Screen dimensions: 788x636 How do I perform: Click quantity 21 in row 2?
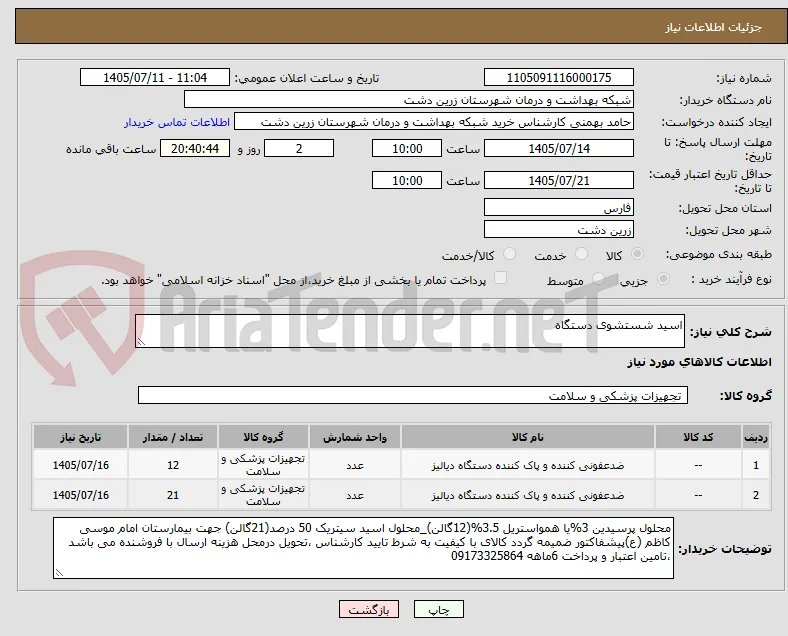click(173, 495)
